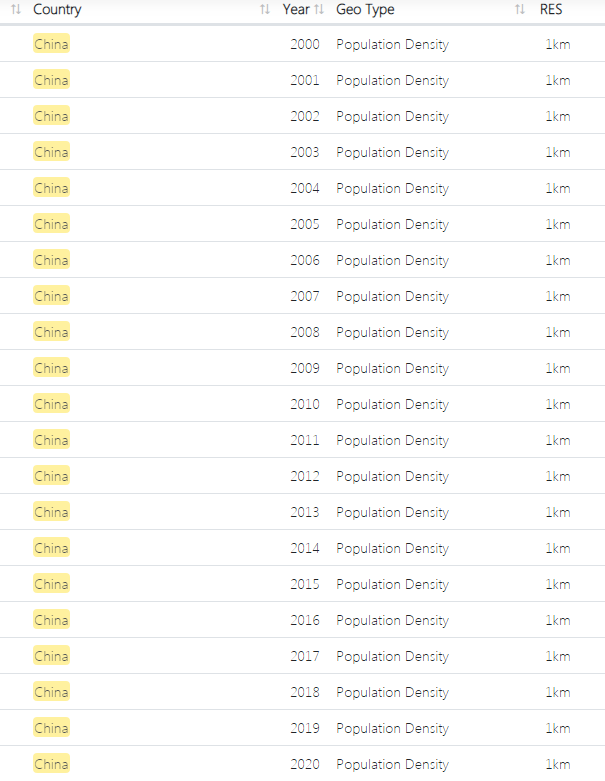Select the China tag in the 2017 row
Screen dimensions: 605x781
51,656
